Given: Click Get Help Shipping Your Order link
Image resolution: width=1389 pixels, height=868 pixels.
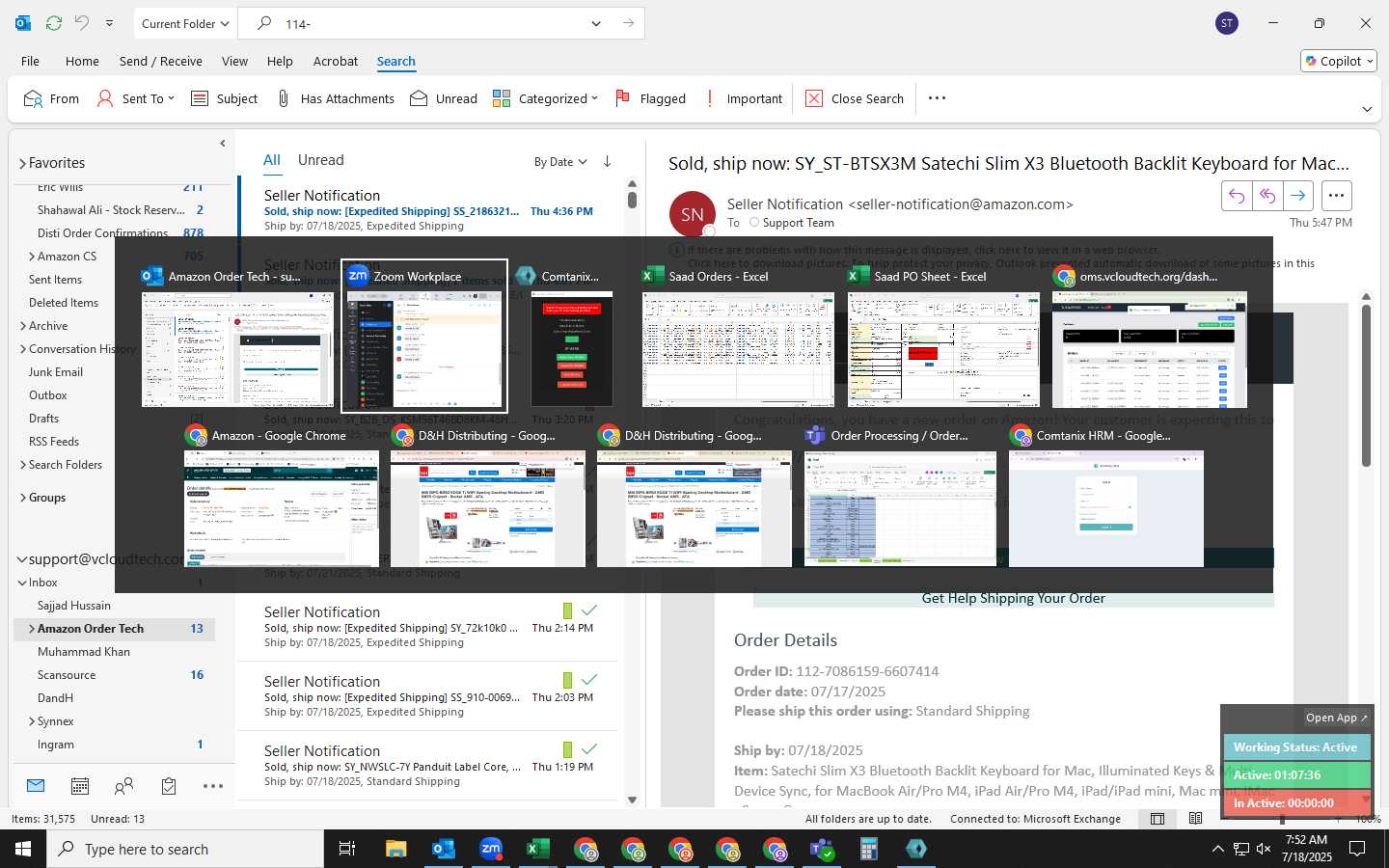Looking at the screenshot, I should coord(1013,598).
